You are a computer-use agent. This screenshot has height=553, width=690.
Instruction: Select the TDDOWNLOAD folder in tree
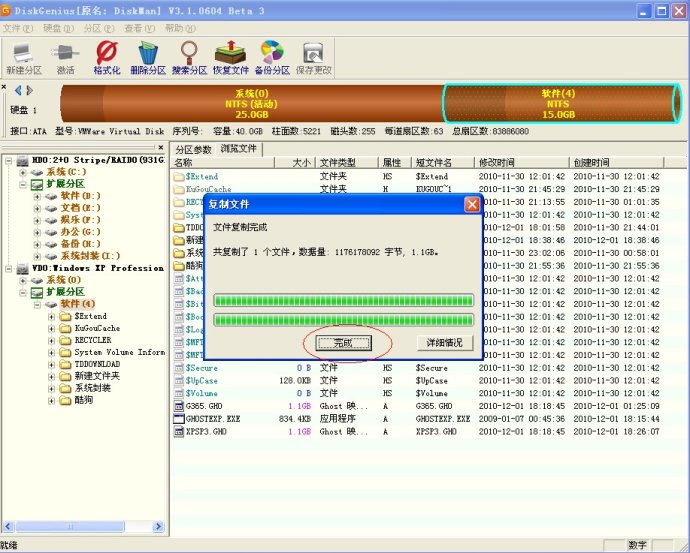97,364
